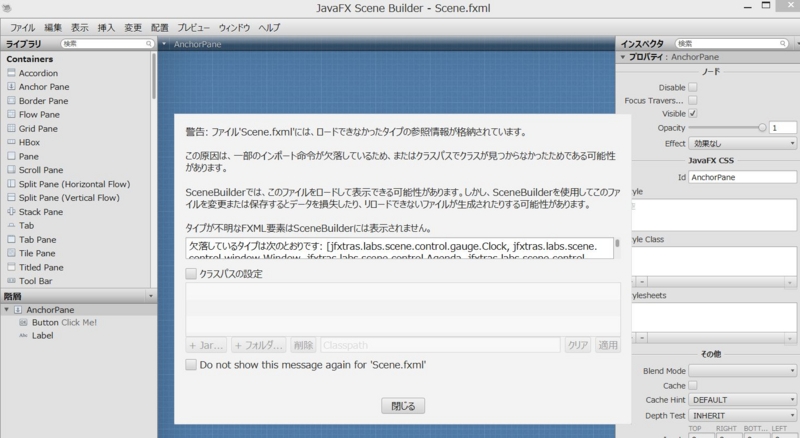Click the Stack Pane library icon
This screenshot has height=438, width=800.
(11, 211)
